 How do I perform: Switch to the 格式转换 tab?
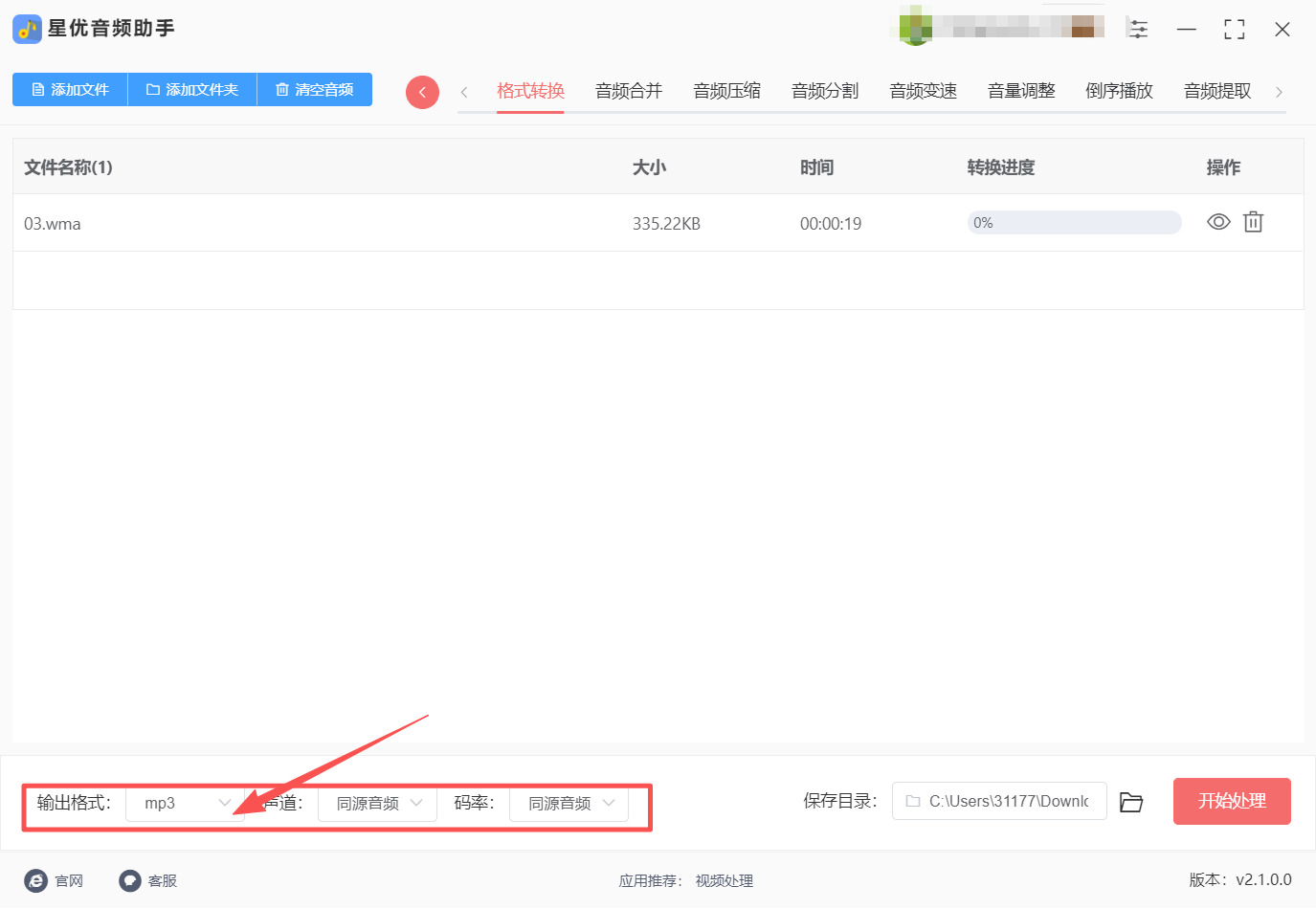(x=530, y=91)
